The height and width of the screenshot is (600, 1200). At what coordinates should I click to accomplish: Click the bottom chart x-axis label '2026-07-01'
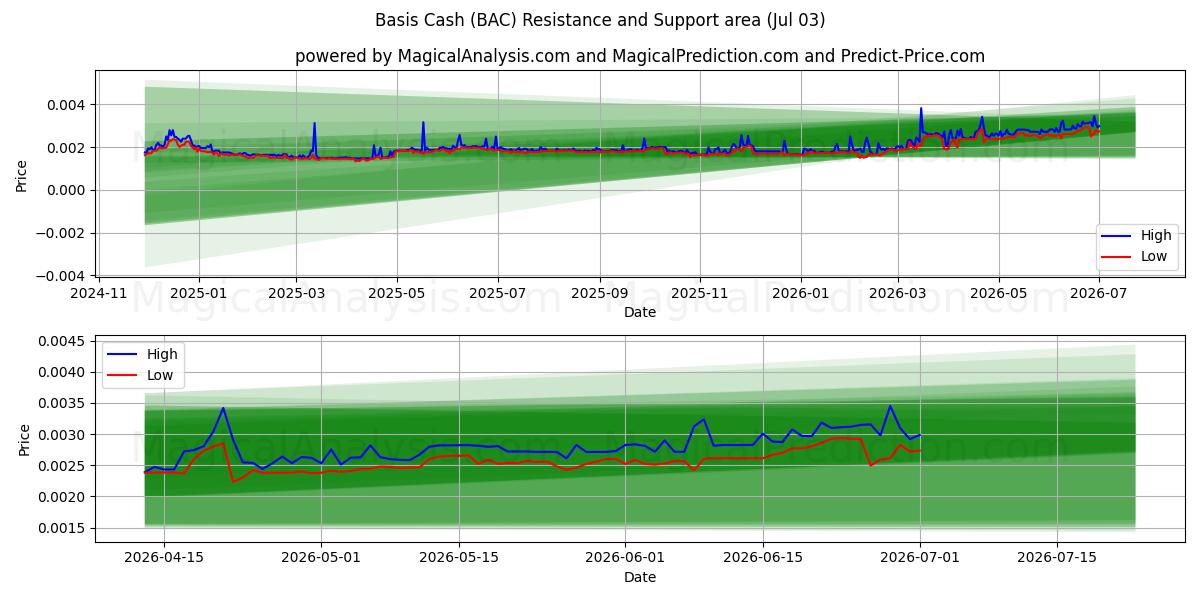point(920,559)
